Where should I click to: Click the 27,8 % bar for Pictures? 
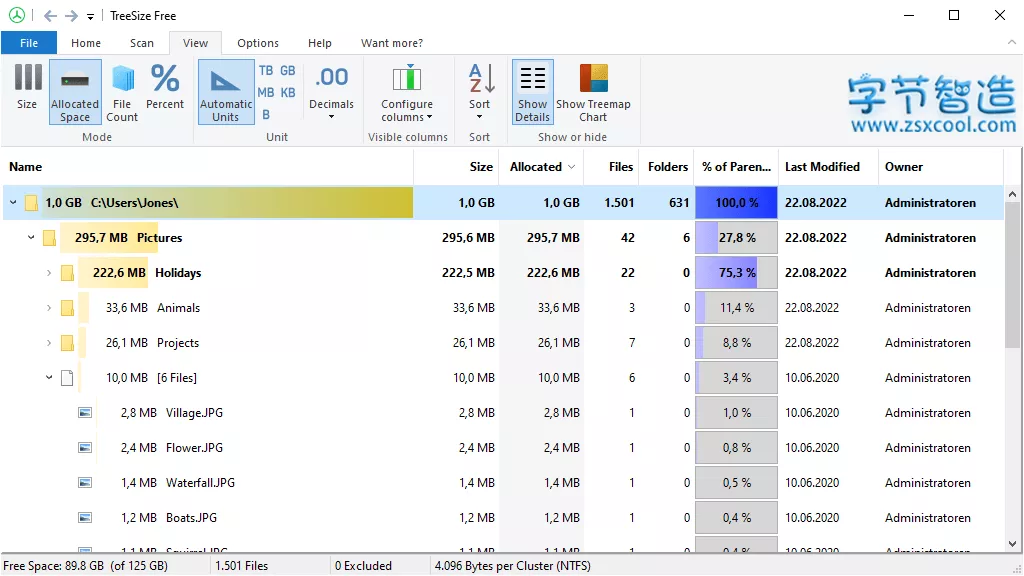pyautogui.click(x=737, y=238)
